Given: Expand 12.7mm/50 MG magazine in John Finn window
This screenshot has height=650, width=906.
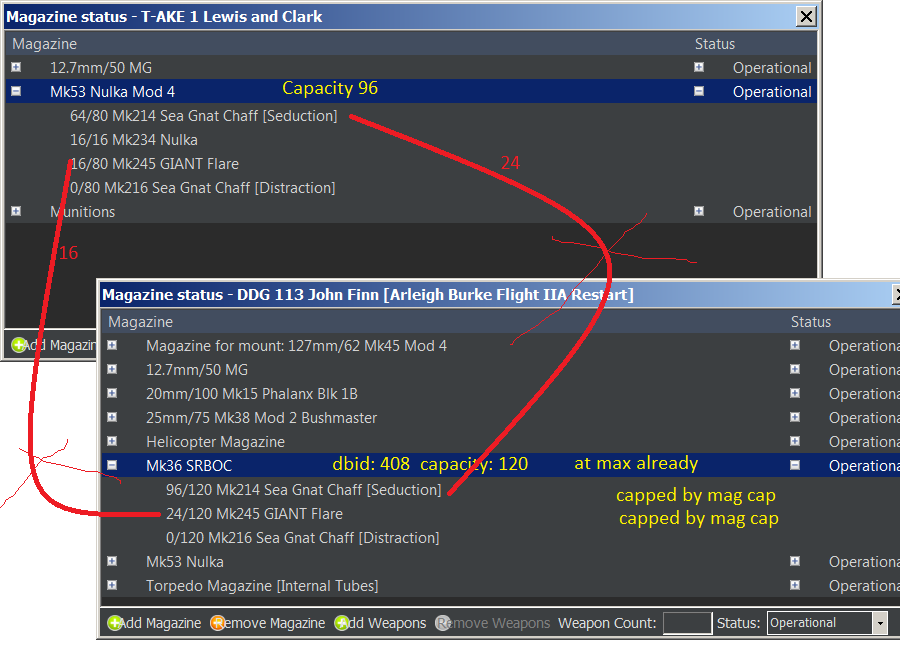Looking at the screenshot, I should (x=112, y=369).
